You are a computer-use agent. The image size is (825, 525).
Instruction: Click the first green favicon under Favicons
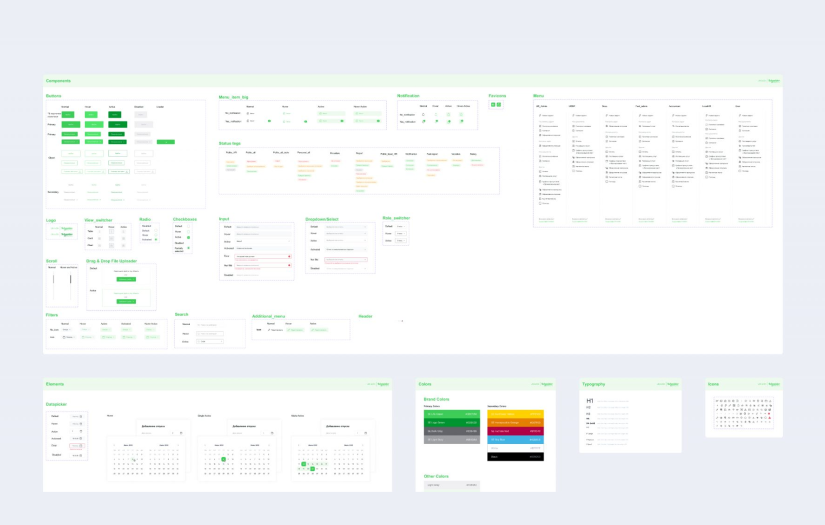(493, 105)
